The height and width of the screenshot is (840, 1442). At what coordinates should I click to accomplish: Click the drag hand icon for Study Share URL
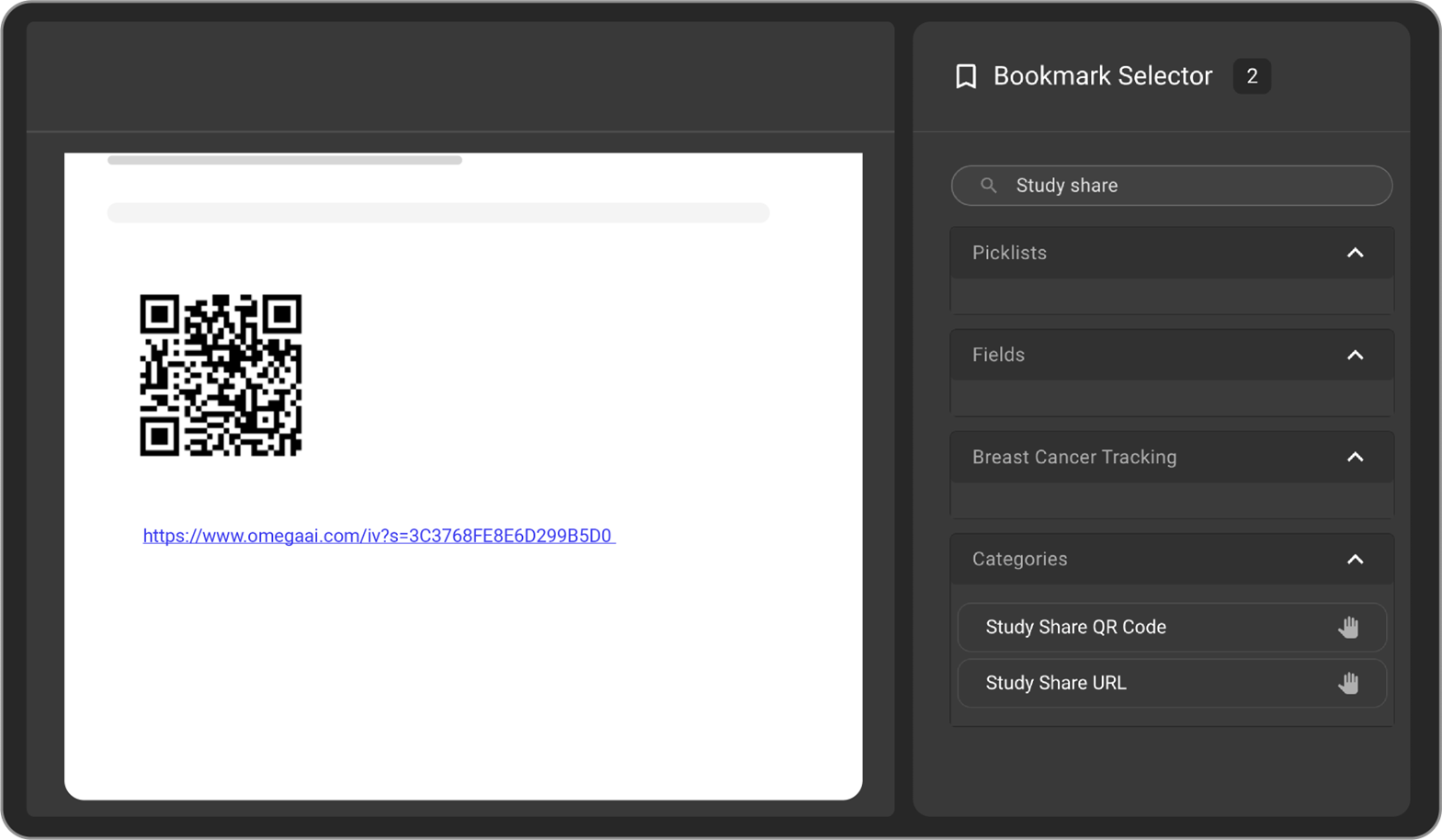pyautogui.click(x=1347, y=684)
